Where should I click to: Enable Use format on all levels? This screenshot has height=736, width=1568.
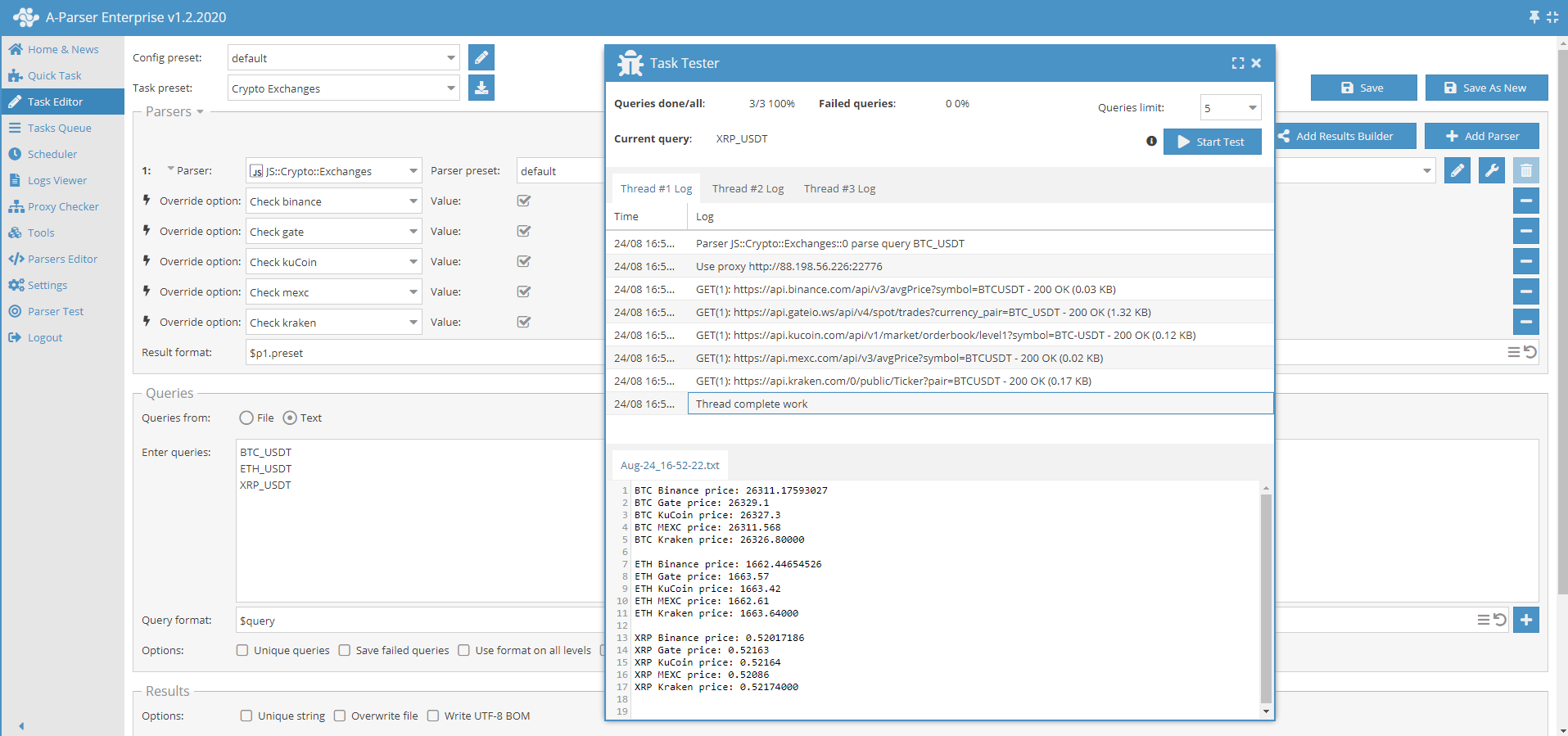click(x=464, y=650)
